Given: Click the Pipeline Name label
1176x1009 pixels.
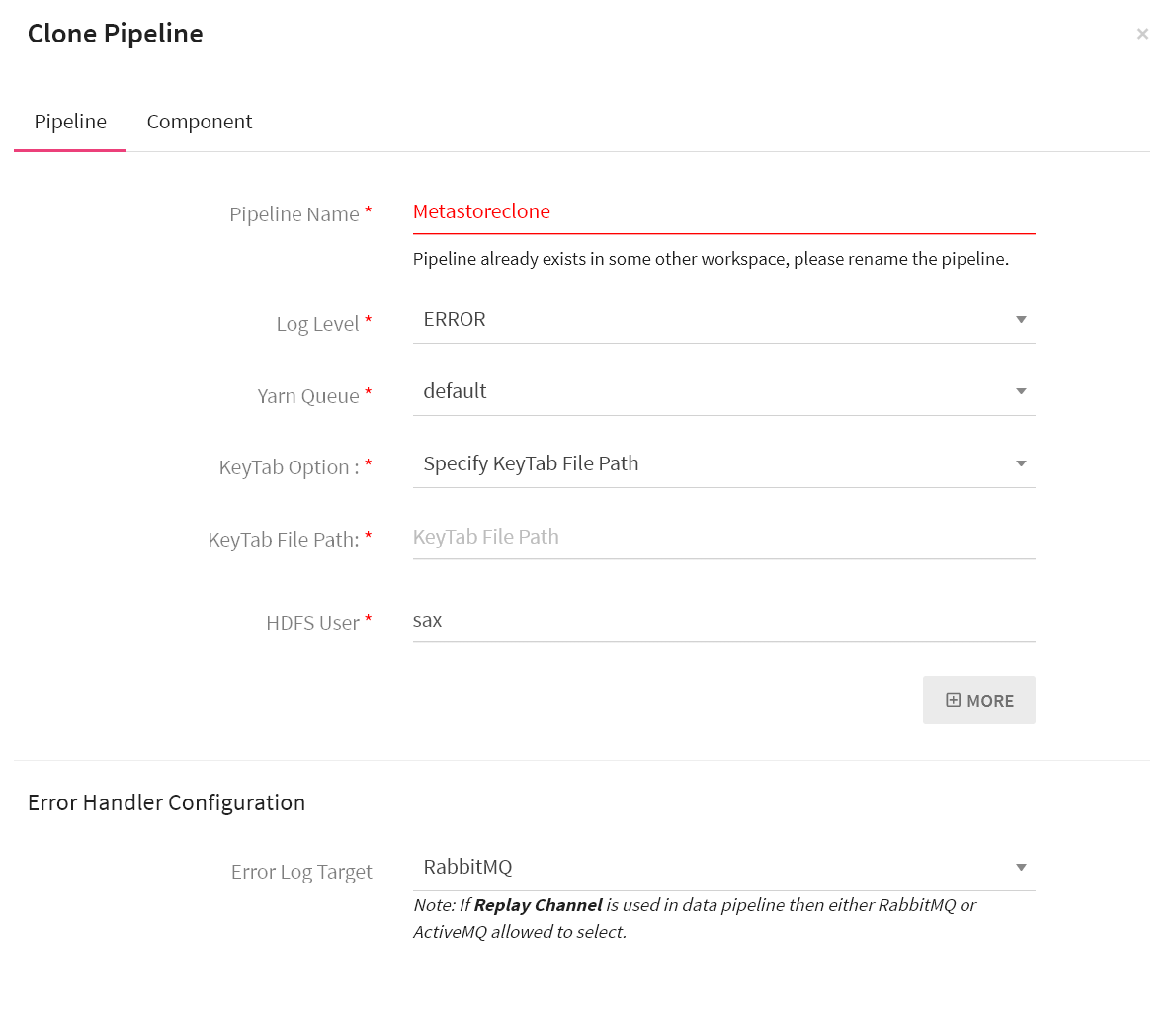Looking at the screenshot, I should coord(294,214).
